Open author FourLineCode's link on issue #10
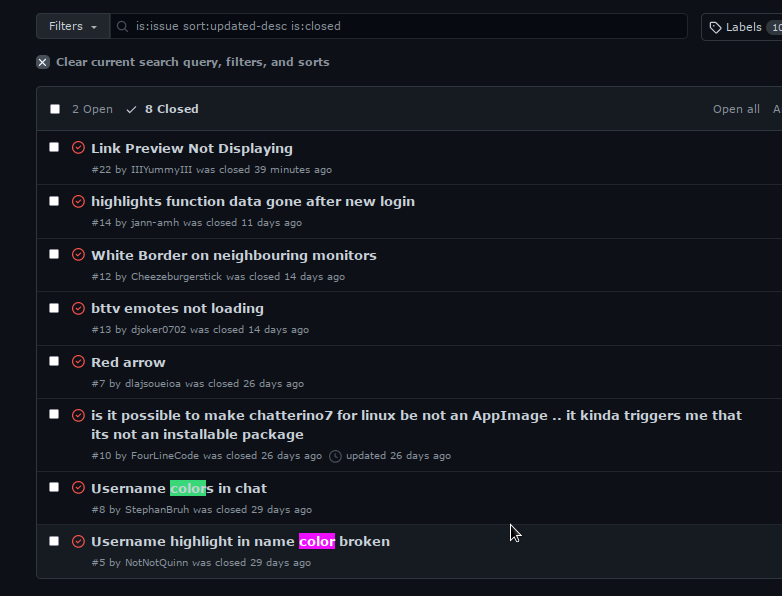 (165, 456)
